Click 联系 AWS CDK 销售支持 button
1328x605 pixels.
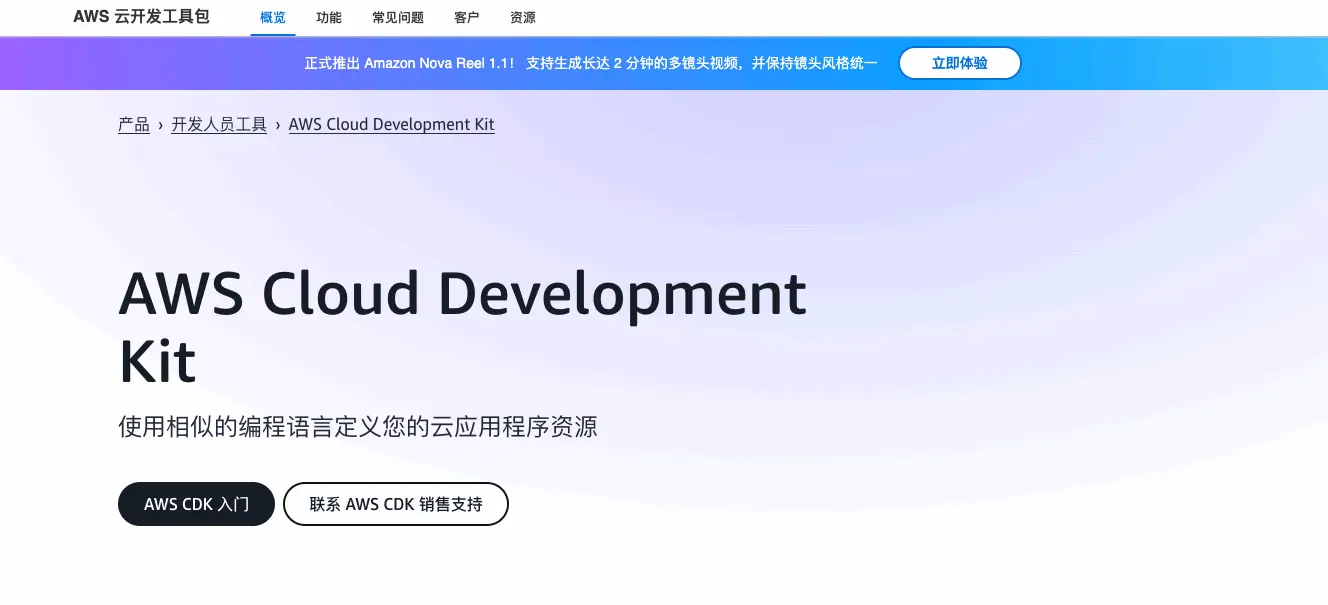396,504
